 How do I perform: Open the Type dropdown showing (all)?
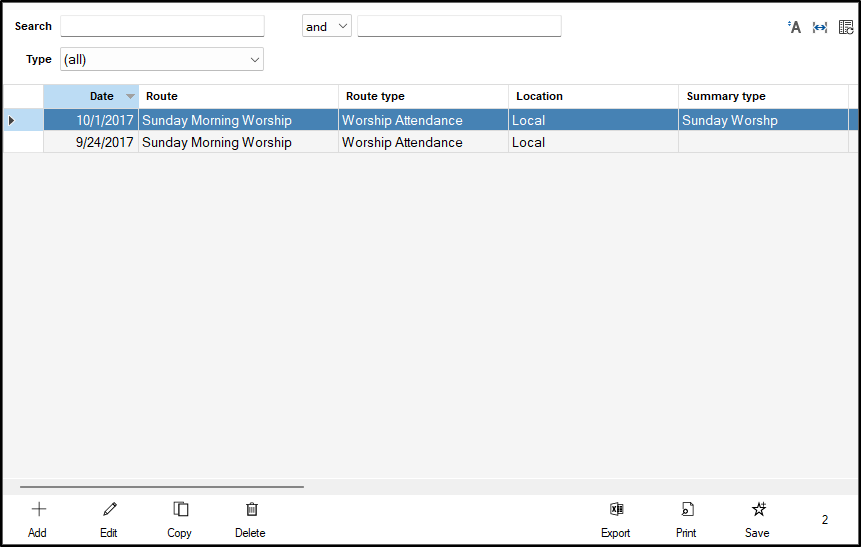(162, 60)
